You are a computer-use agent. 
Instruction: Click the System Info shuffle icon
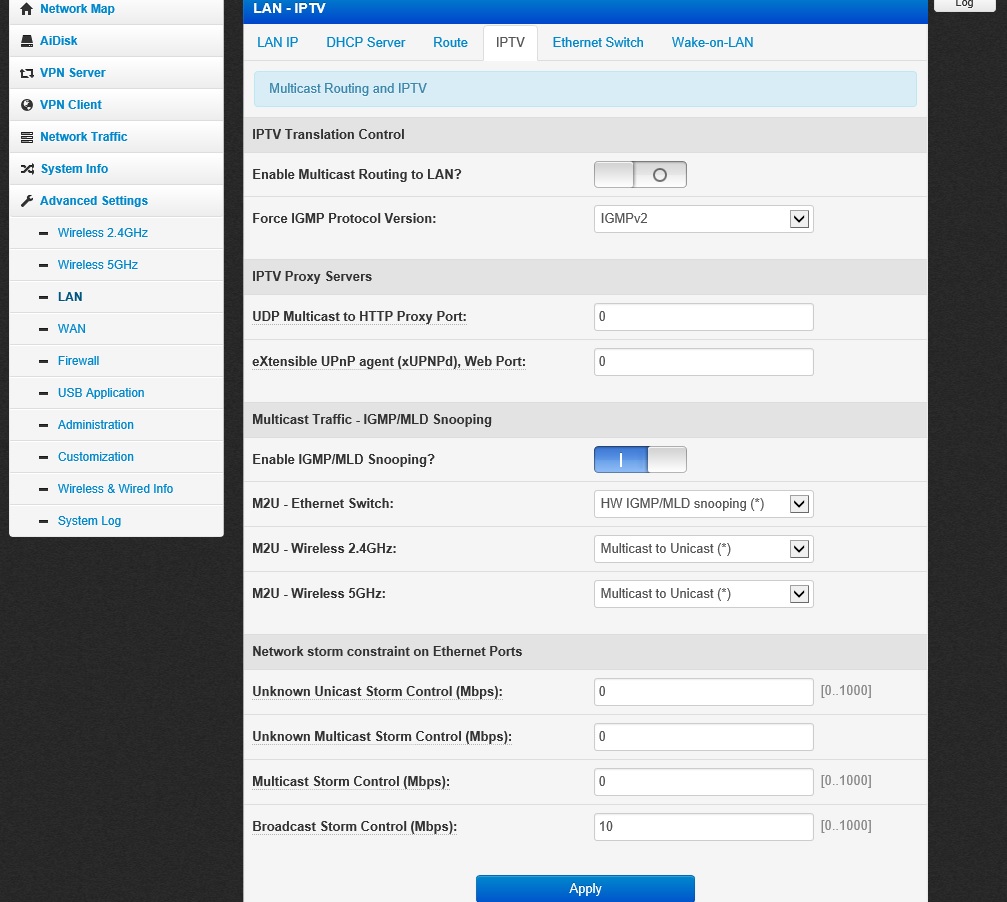[x=27, y=169]
